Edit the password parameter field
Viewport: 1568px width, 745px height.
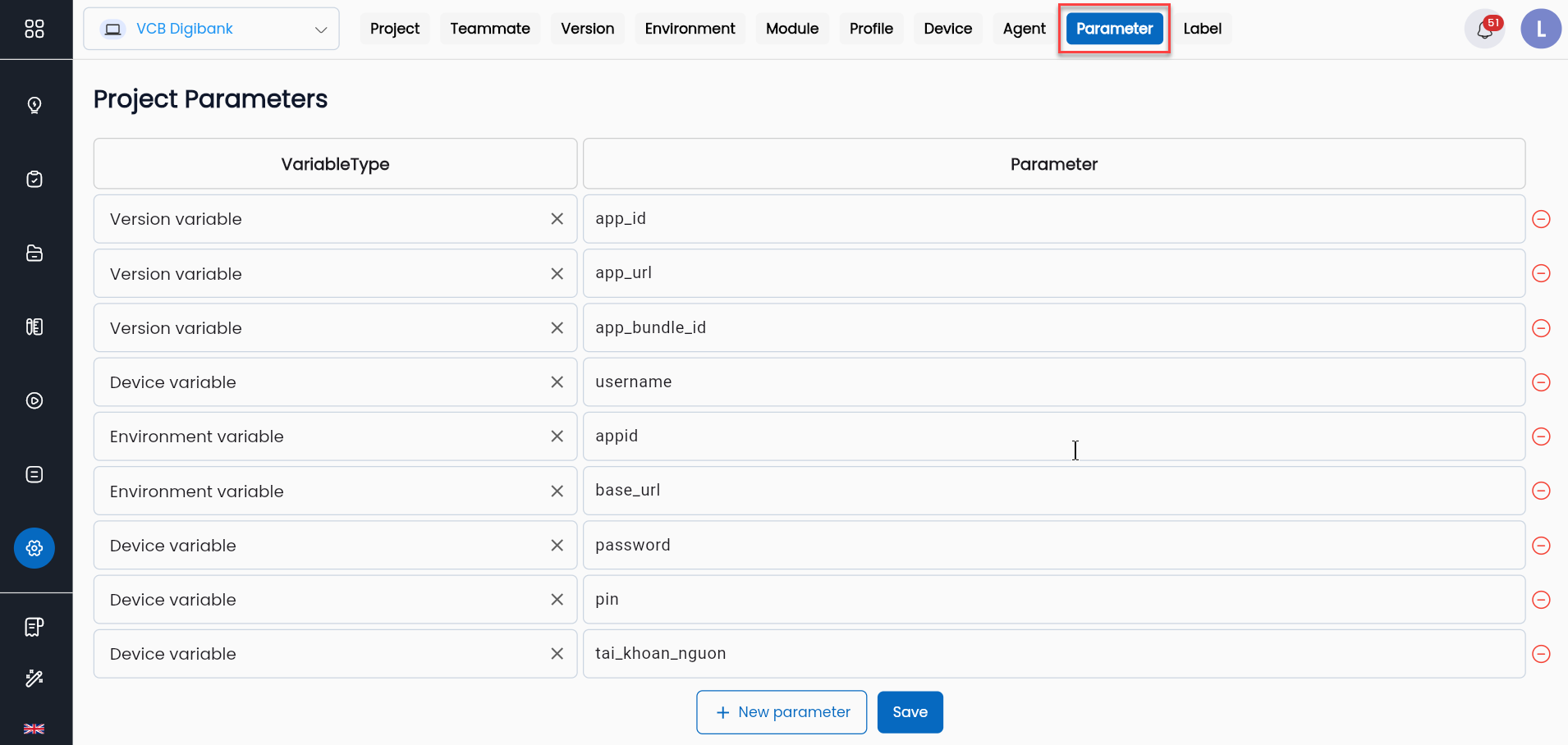coord(1054,546)
